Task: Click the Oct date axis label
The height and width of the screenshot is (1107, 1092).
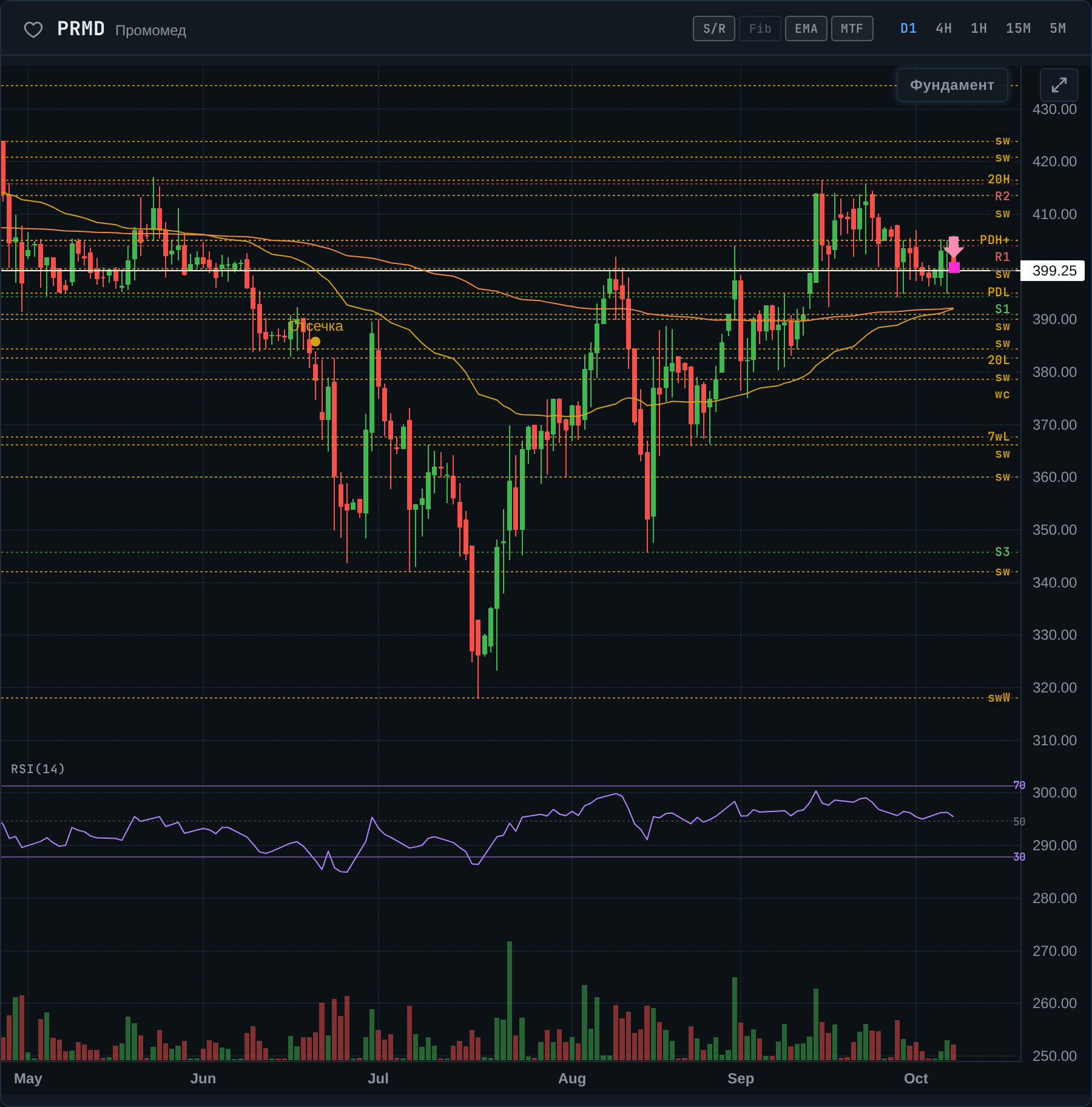Action: (915, 1078)
